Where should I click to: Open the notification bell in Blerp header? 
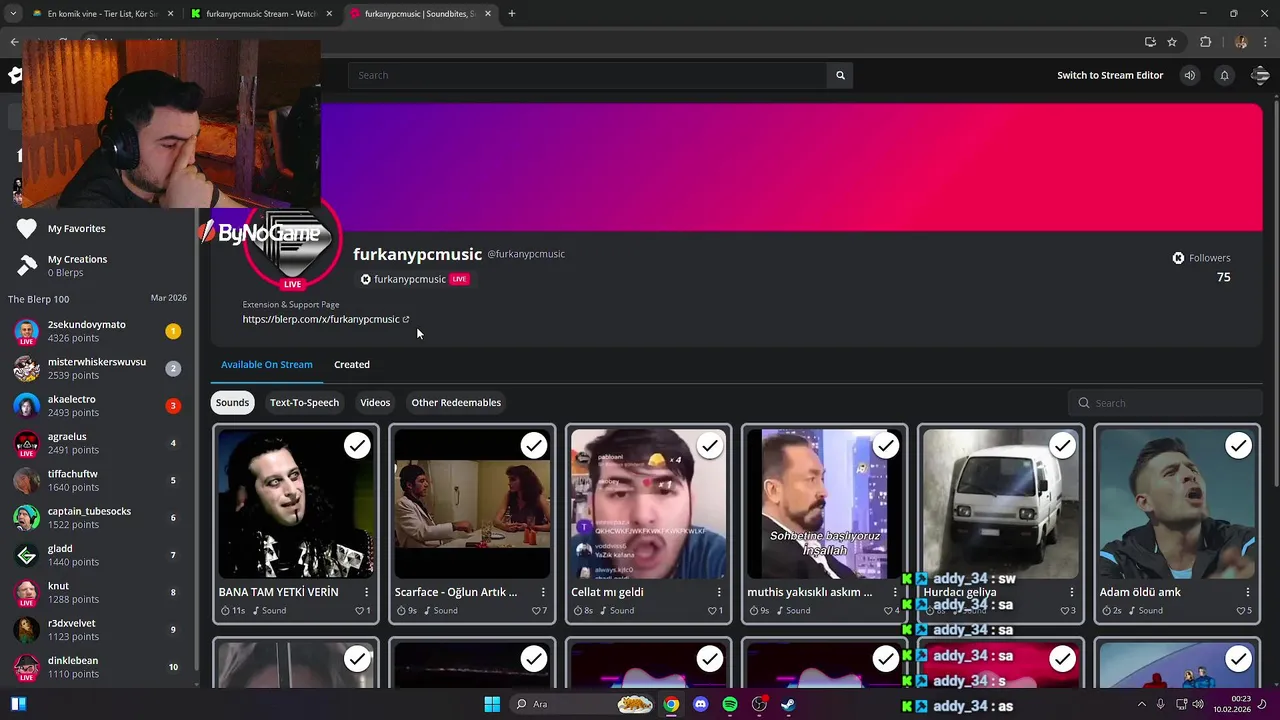[x=1224, y=75]
